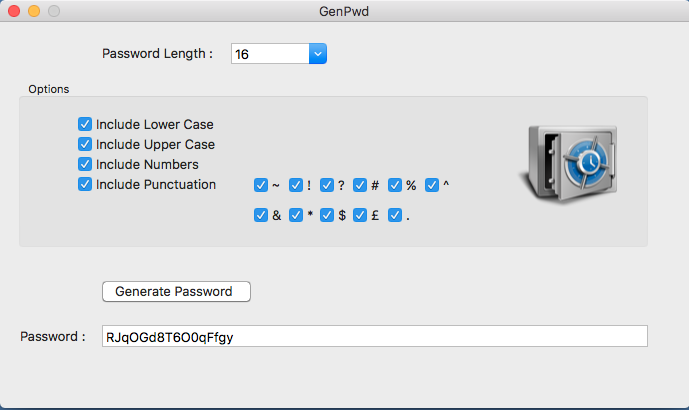This screenshot has width=689, height=410.
Task: Toggle Include Upper Case checkbox
Action: pyautogui.click(x=85, y=144)
